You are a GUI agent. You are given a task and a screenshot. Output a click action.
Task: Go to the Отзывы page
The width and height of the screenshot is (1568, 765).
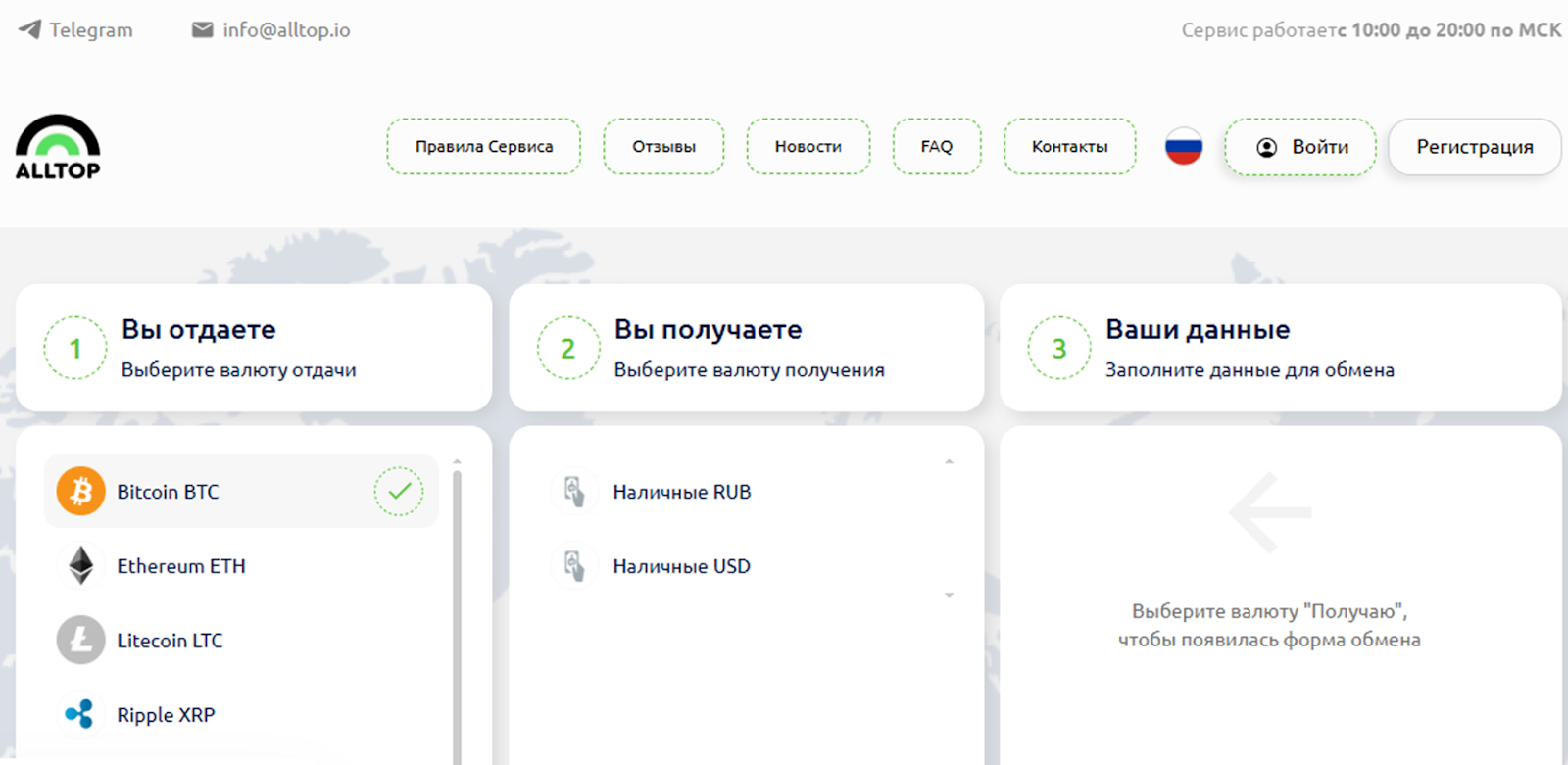coord(663,146)
